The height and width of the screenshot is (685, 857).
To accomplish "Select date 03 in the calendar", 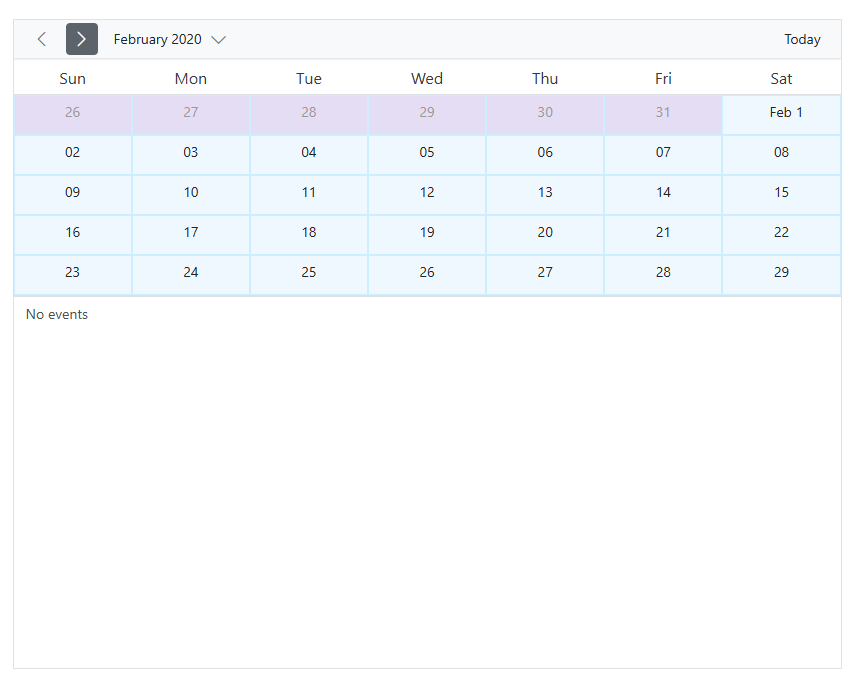I will (191, 155).
